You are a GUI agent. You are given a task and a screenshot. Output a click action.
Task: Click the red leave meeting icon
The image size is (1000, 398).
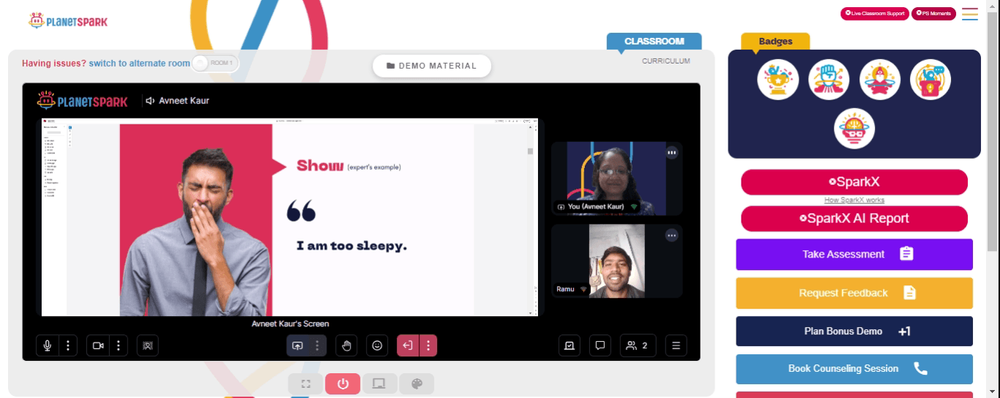[x=408, y=346]
